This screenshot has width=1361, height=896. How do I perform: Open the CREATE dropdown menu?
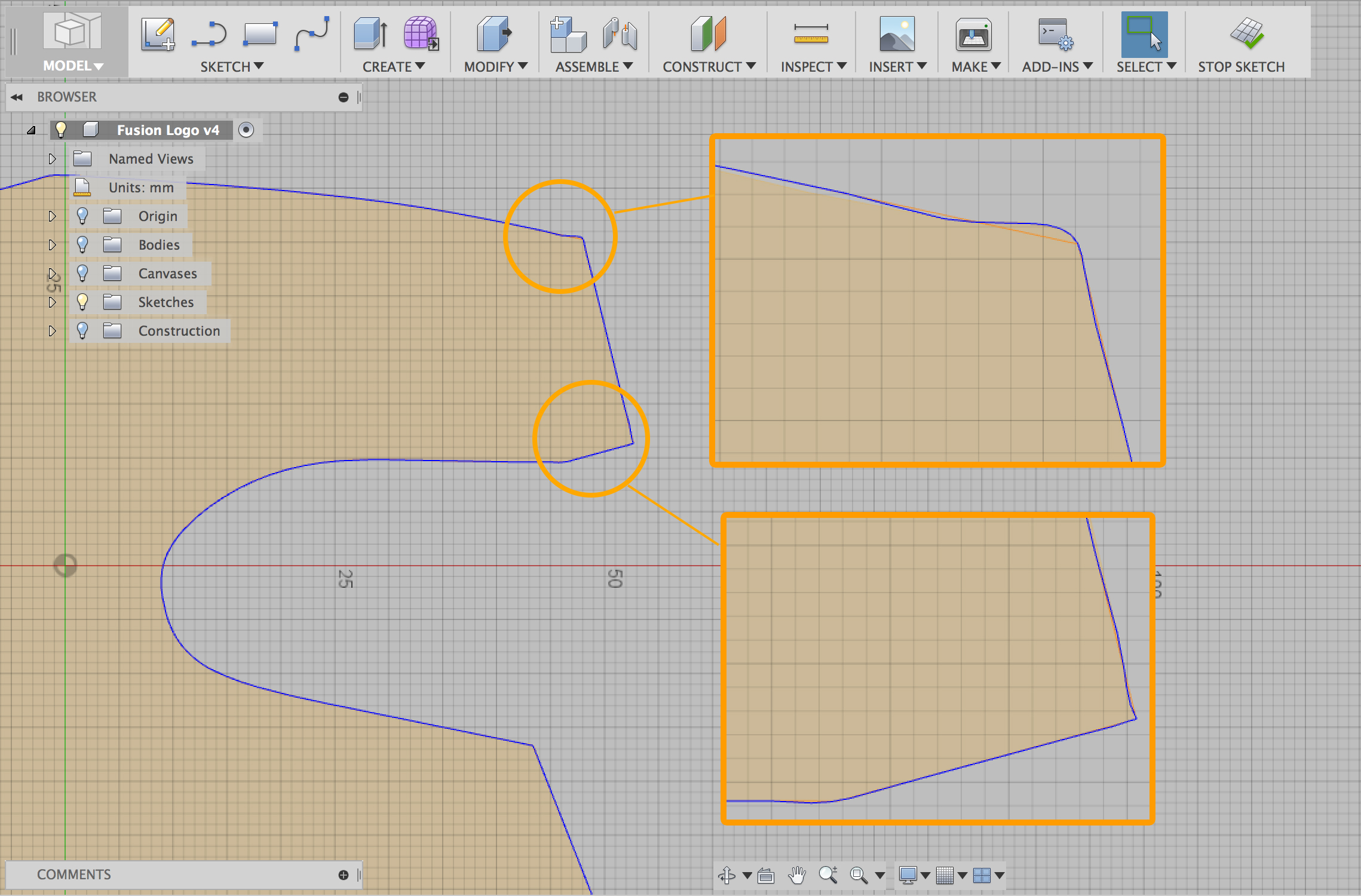pos(394,67)
